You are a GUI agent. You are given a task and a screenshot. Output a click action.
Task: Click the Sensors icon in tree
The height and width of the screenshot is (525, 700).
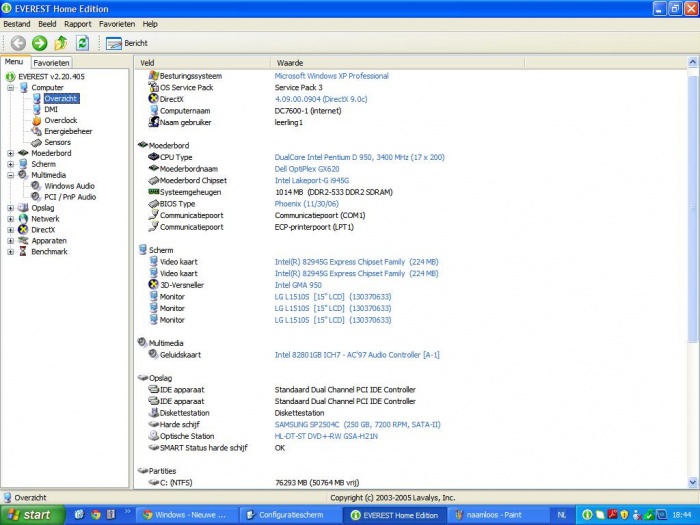click(37, 142)
